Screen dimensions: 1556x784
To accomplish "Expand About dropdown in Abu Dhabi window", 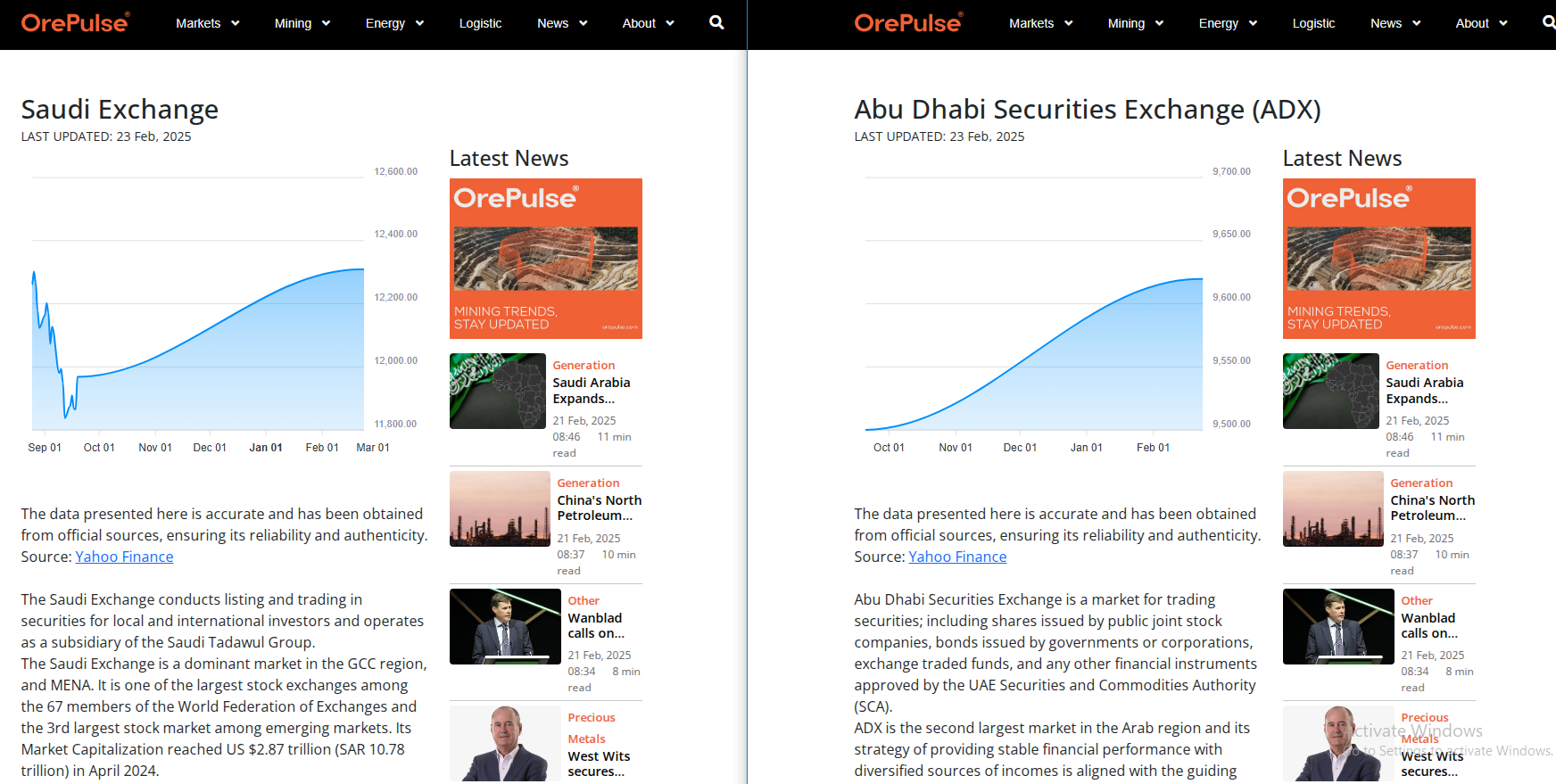I will [x=1482, y=23].
